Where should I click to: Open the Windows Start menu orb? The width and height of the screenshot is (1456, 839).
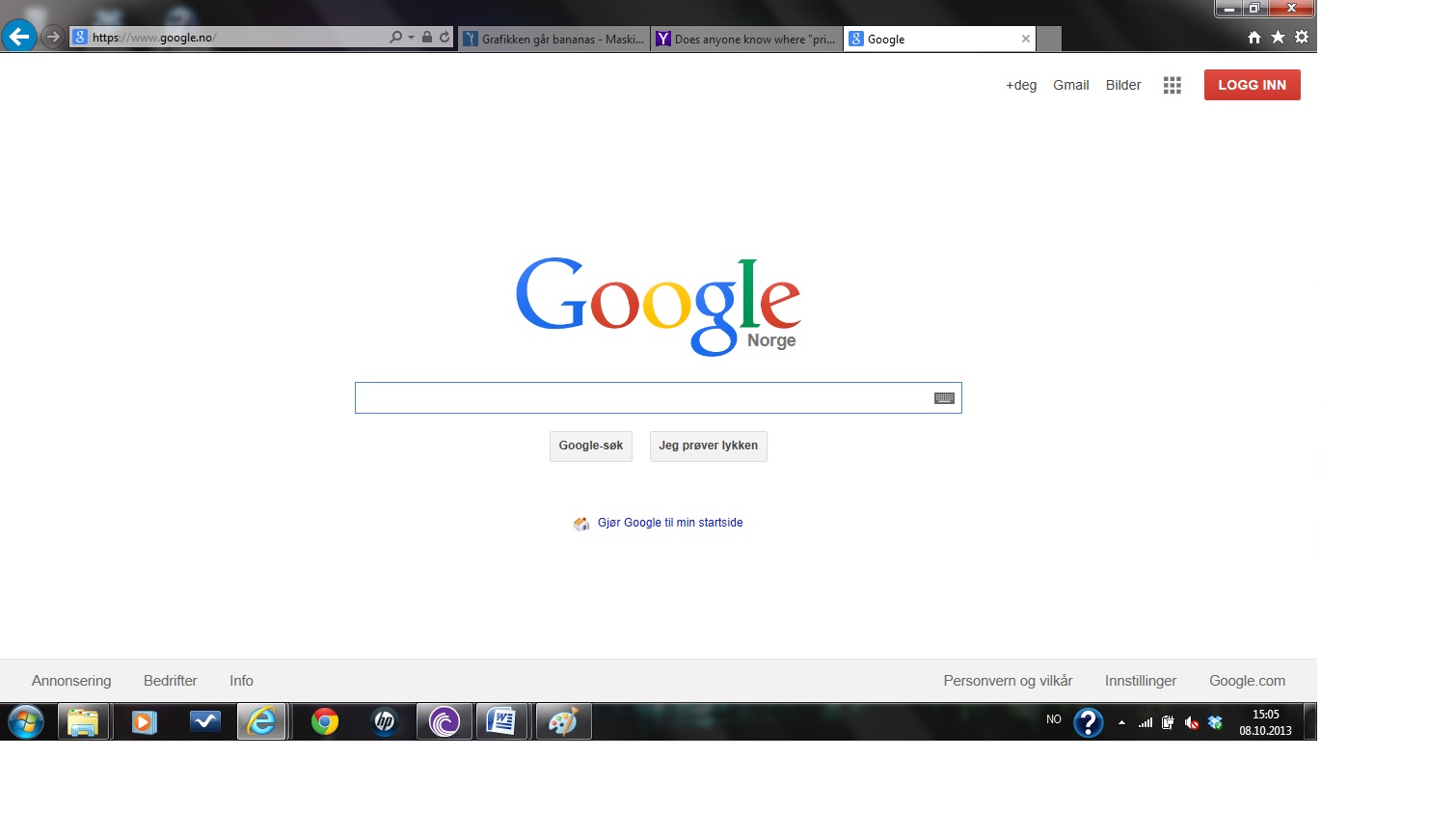tap(26, 721)
